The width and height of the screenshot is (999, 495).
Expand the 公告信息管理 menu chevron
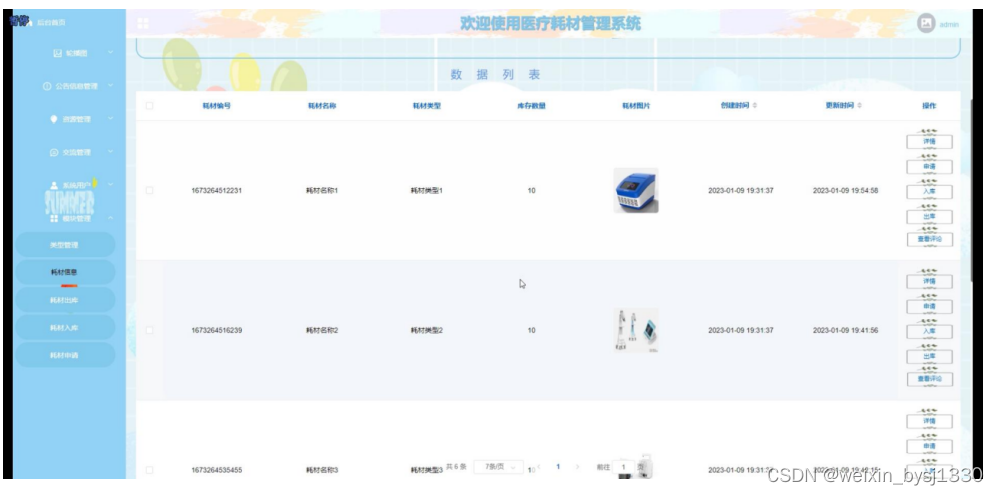click(x=110, y=86)
